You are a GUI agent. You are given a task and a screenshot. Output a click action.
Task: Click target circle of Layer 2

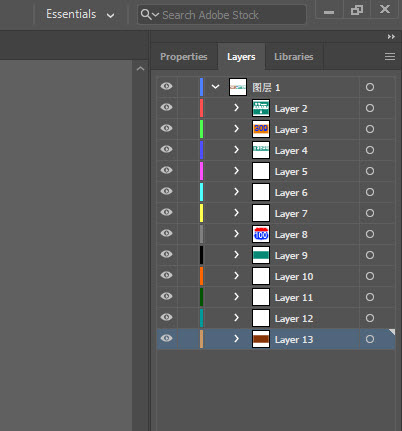tap(370, 108)
